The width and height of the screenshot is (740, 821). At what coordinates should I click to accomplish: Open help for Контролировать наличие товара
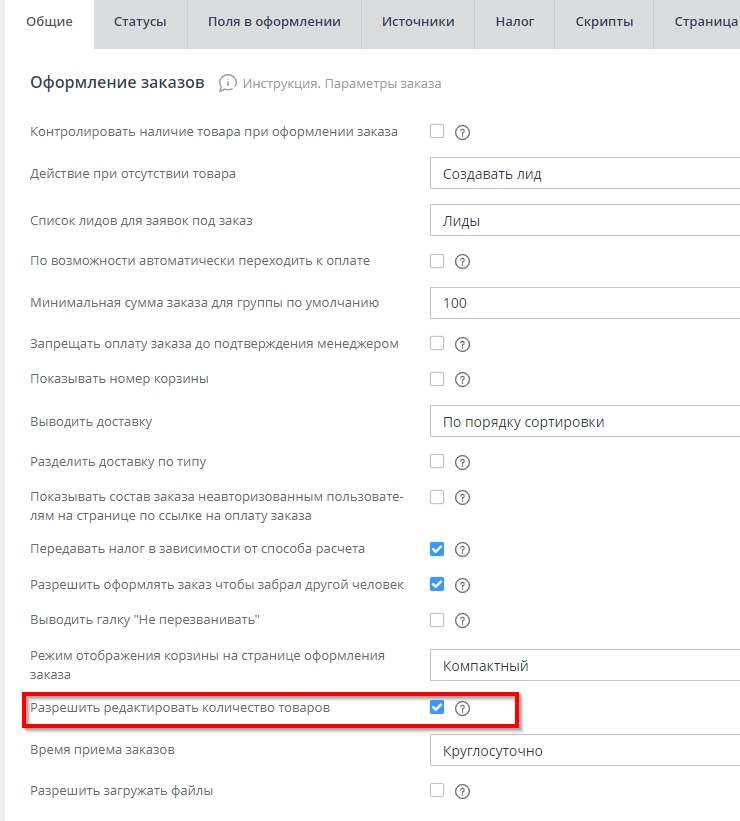pos(462,131)
